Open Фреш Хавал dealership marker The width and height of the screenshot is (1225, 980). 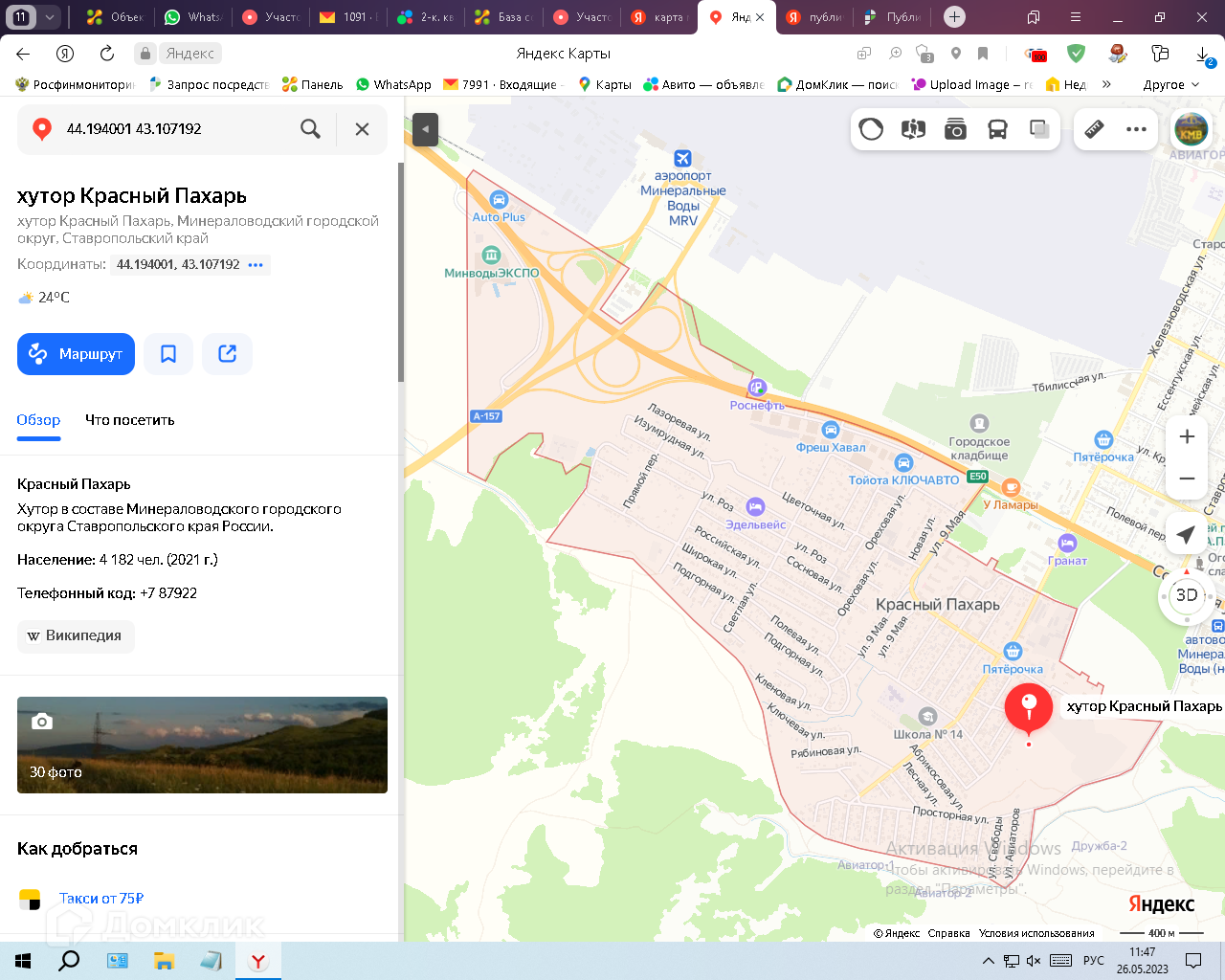click(x=831, y=430)
